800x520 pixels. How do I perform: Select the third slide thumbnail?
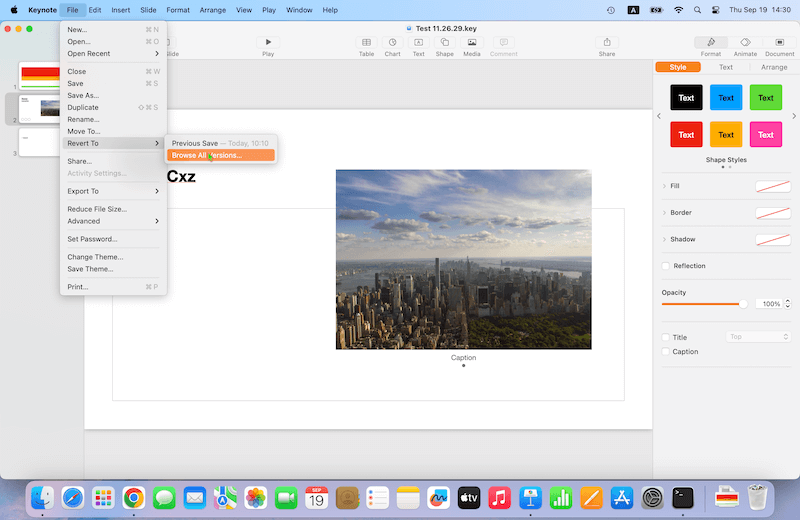(39, 142)
